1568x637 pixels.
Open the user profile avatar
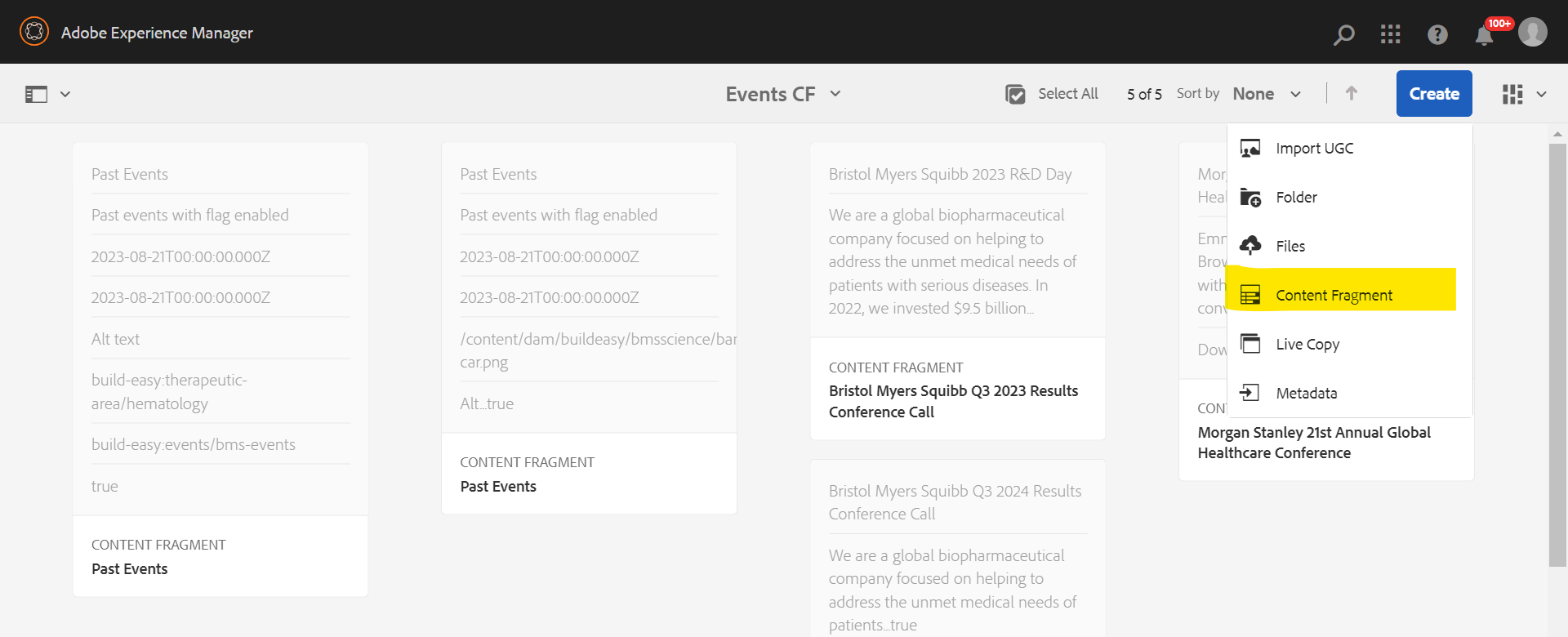tap(1533, 32)
